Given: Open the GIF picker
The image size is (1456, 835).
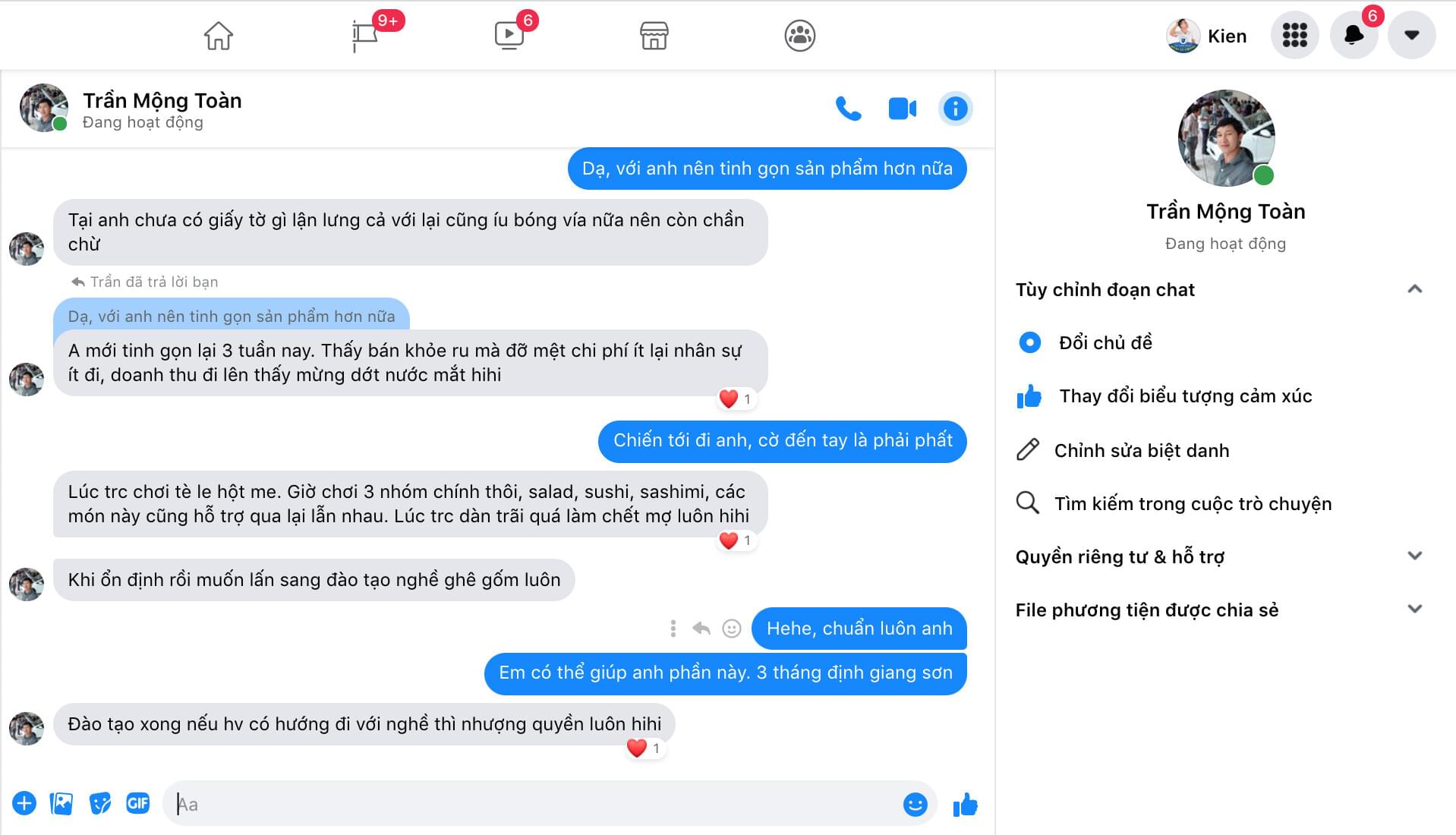Looking at the screenshot, I should tap(137, 803).
